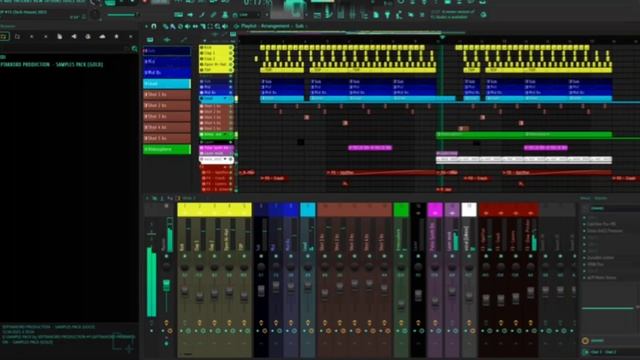Mute the TOP playlist track
640x360 pixels.
pos(231,70)
